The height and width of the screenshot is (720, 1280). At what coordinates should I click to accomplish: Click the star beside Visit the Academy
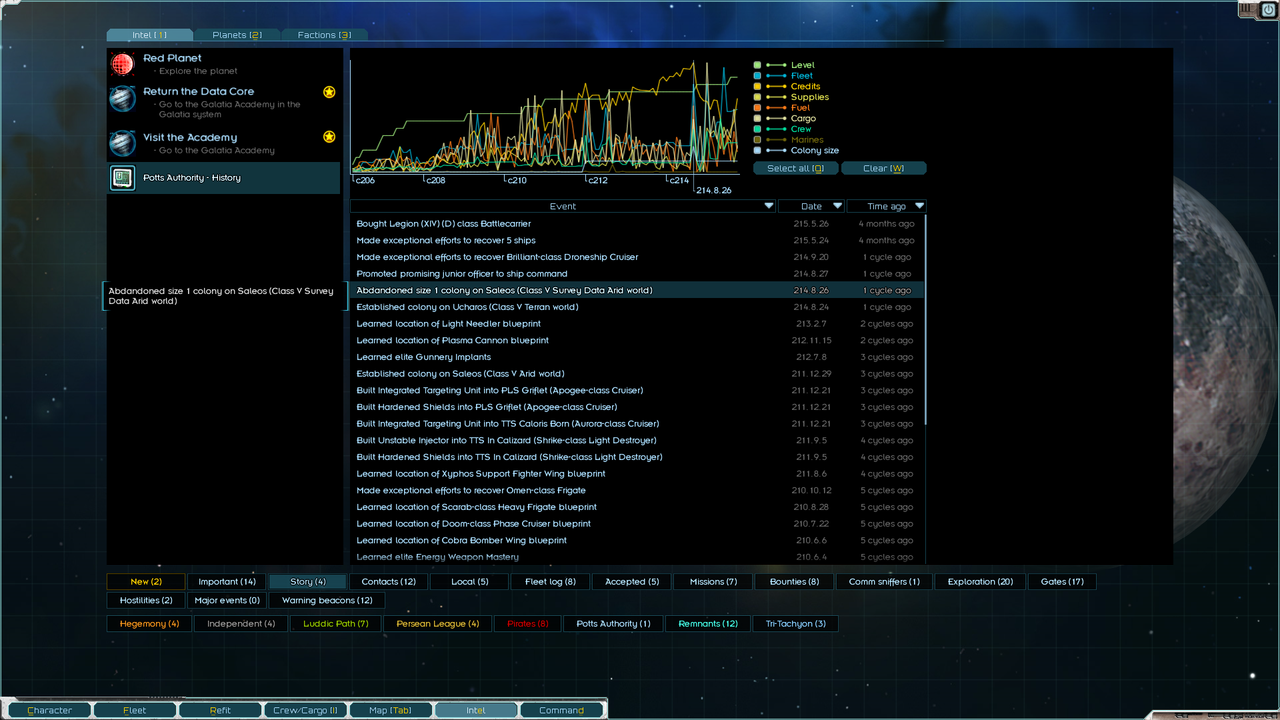pyautogui.click(x=329, y=137)
